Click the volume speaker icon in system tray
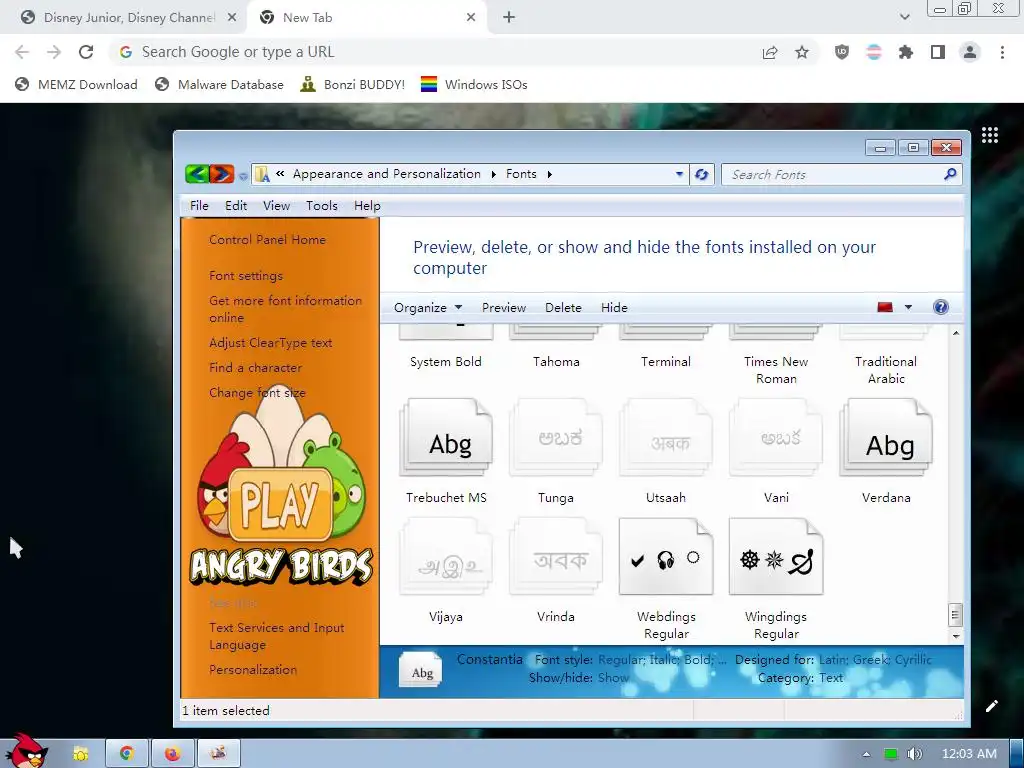The image size is (1024, 768). pos(914,754)
